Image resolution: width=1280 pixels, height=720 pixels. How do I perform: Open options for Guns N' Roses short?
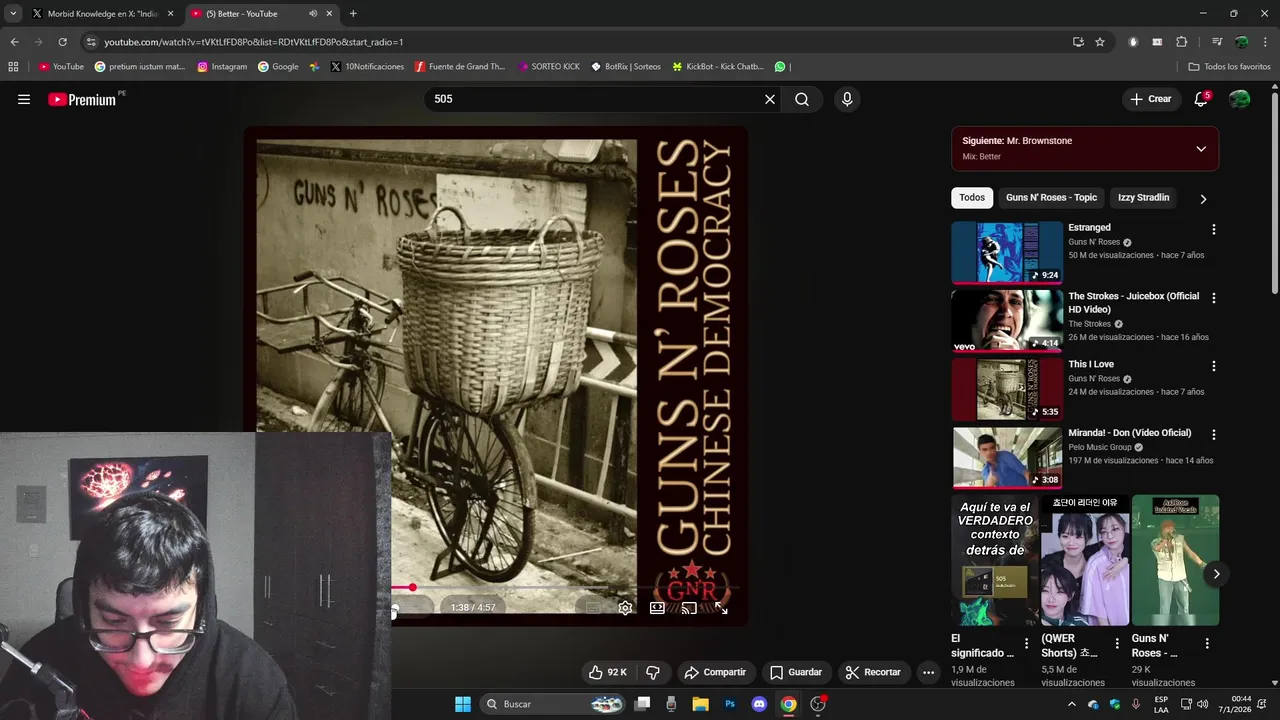(x=1207, y=644)
